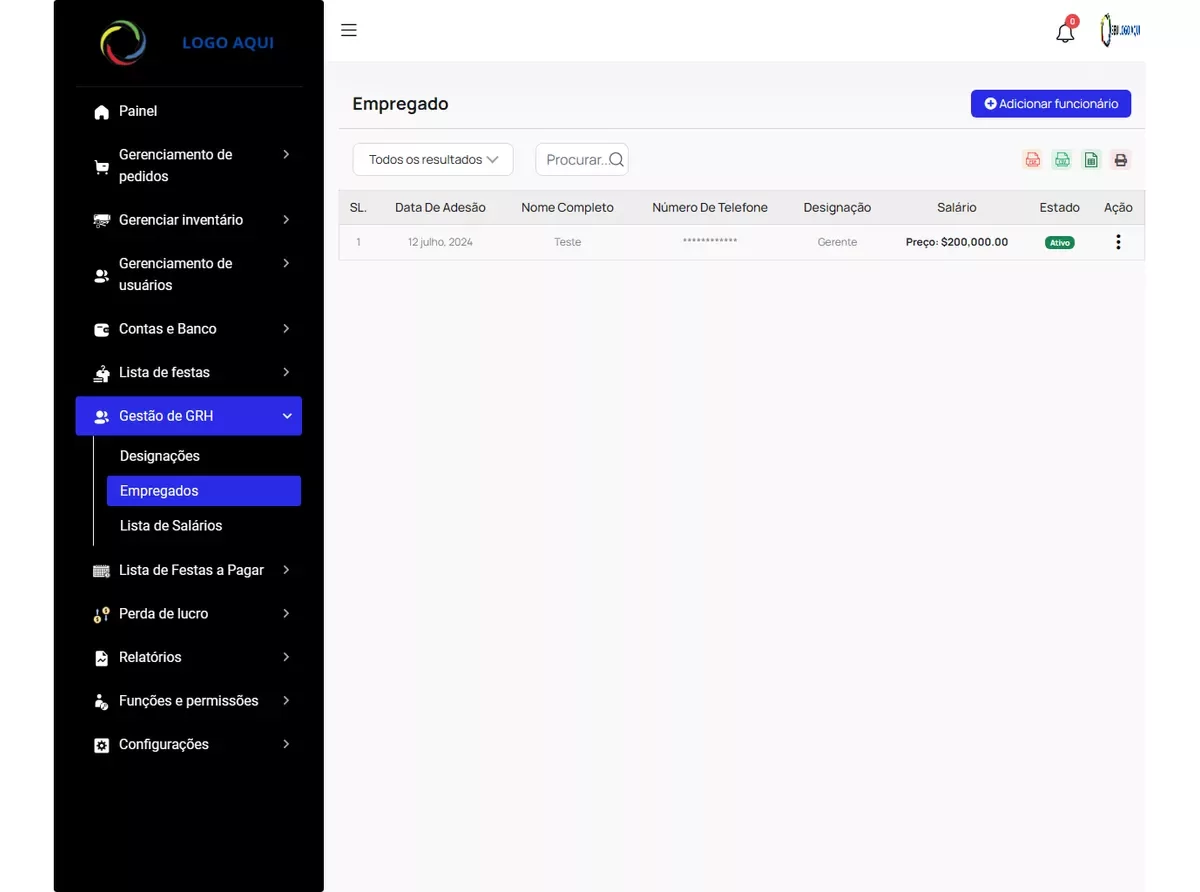
Task: Open the three-dot action menu for Teste
Action: [1118, 242]
